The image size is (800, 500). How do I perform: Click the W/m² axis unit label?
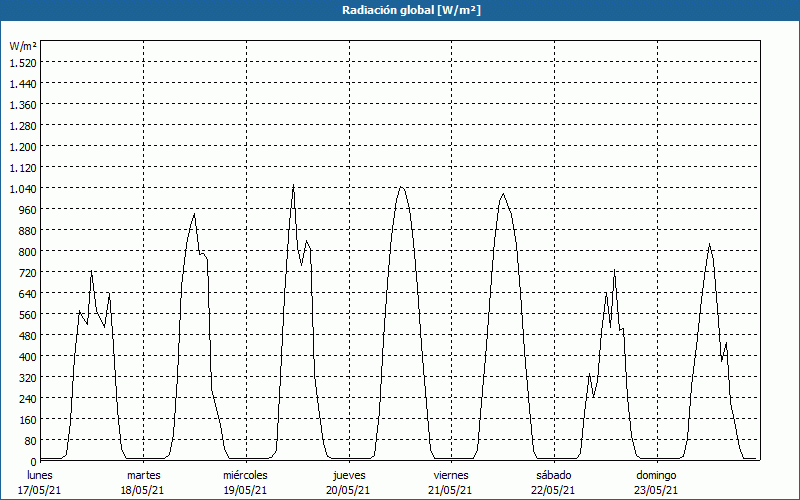point(23,46)
